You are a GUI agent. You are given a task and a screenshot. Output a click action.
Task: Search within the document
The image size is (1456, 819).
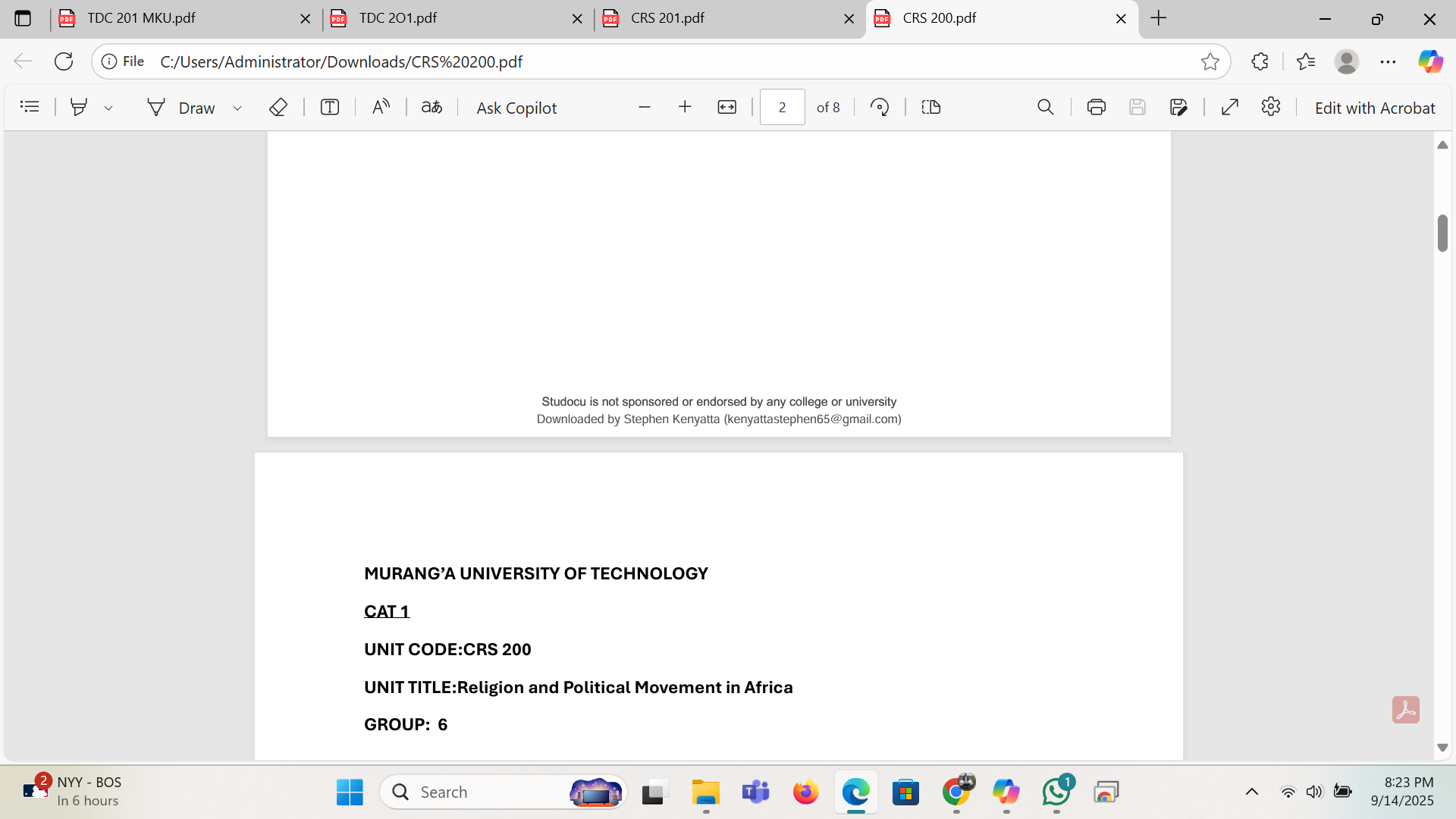[x=1045, y=107]
